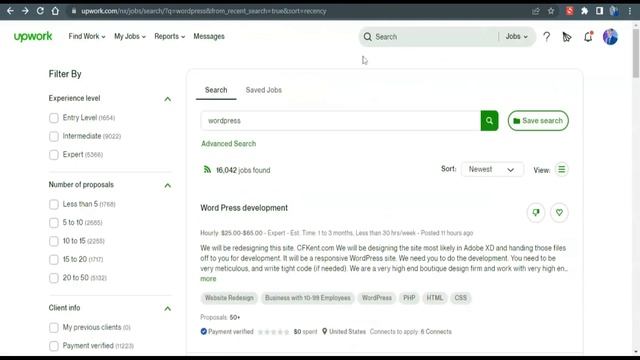Open the Advanced Search link

[x=229, y=144]
